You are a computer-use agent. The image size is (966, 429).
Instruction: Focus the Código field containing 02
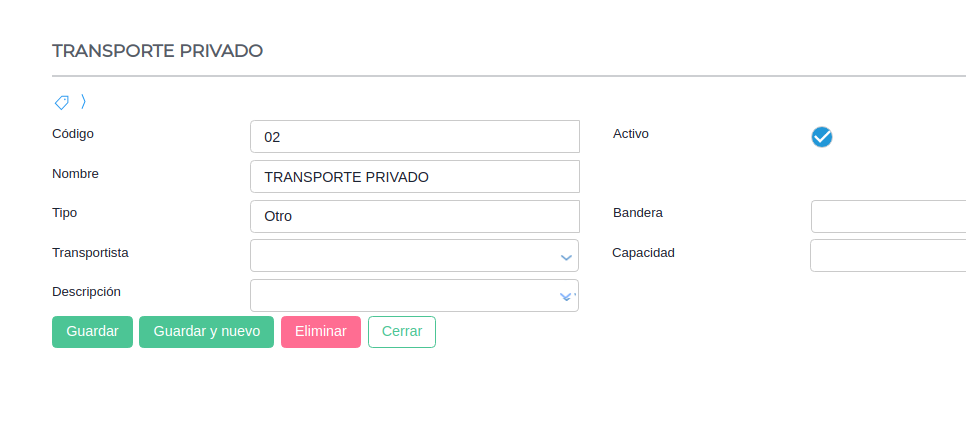pos(414,137)
